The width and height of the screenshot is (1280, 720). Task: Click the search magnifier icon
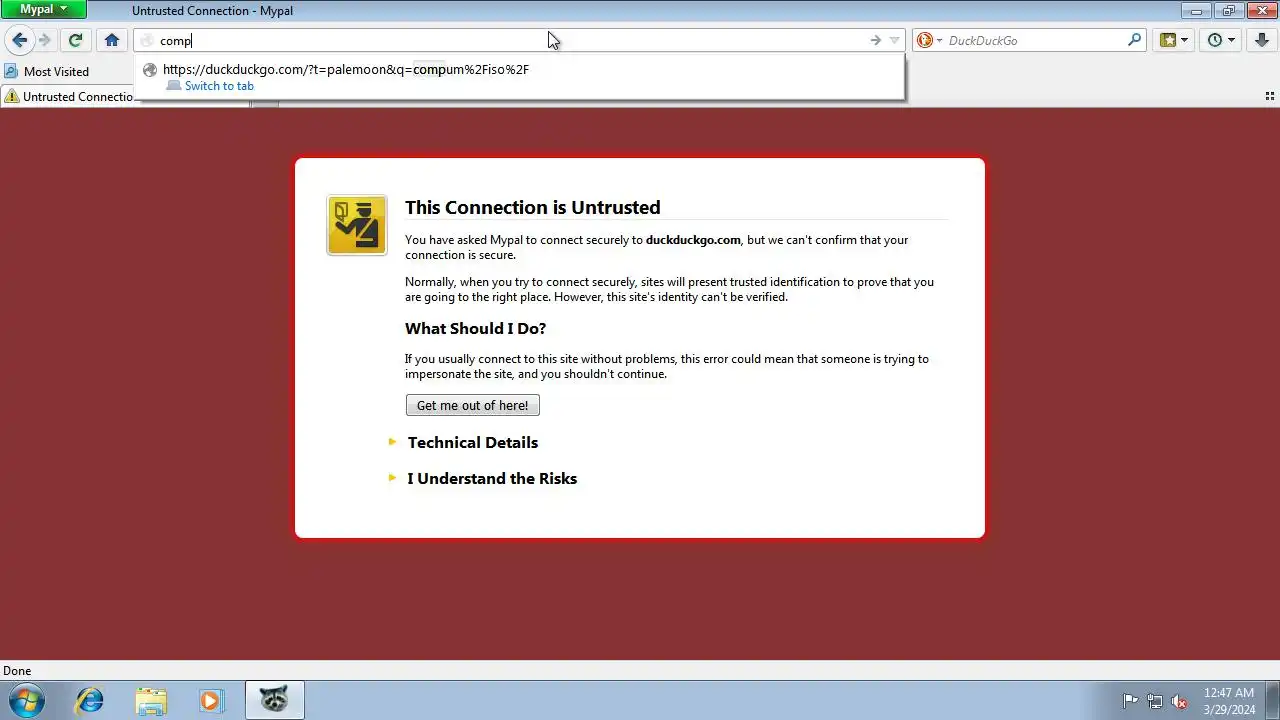coord(1134,40)
